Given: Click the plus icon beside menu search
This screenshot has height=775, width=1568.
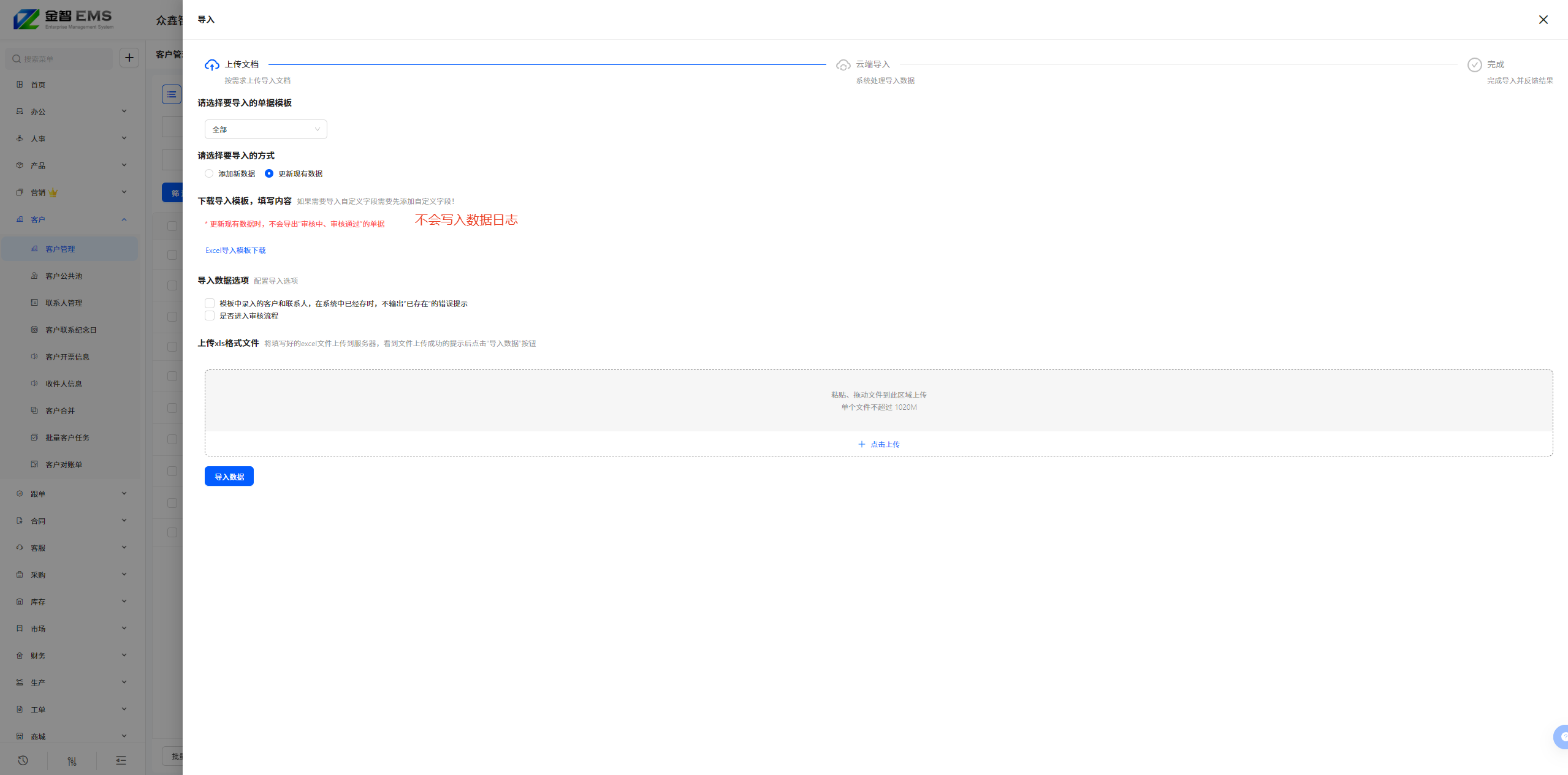Looking at the screenshot, I should 129,58.
